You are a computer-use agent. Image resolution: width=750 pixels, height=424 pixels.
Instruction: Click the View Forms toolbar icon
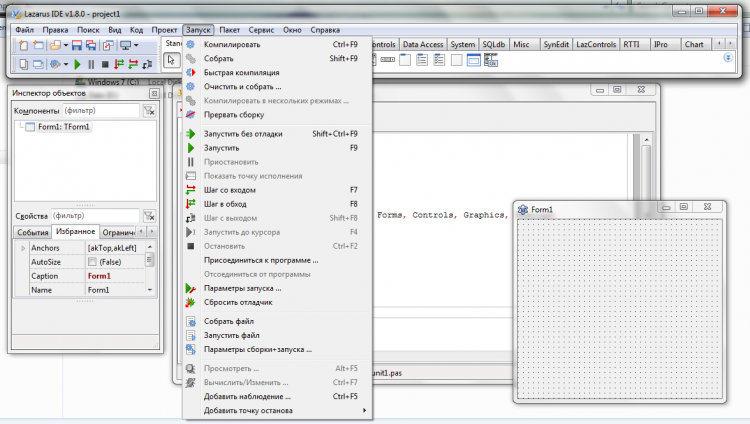click(38, 64)
